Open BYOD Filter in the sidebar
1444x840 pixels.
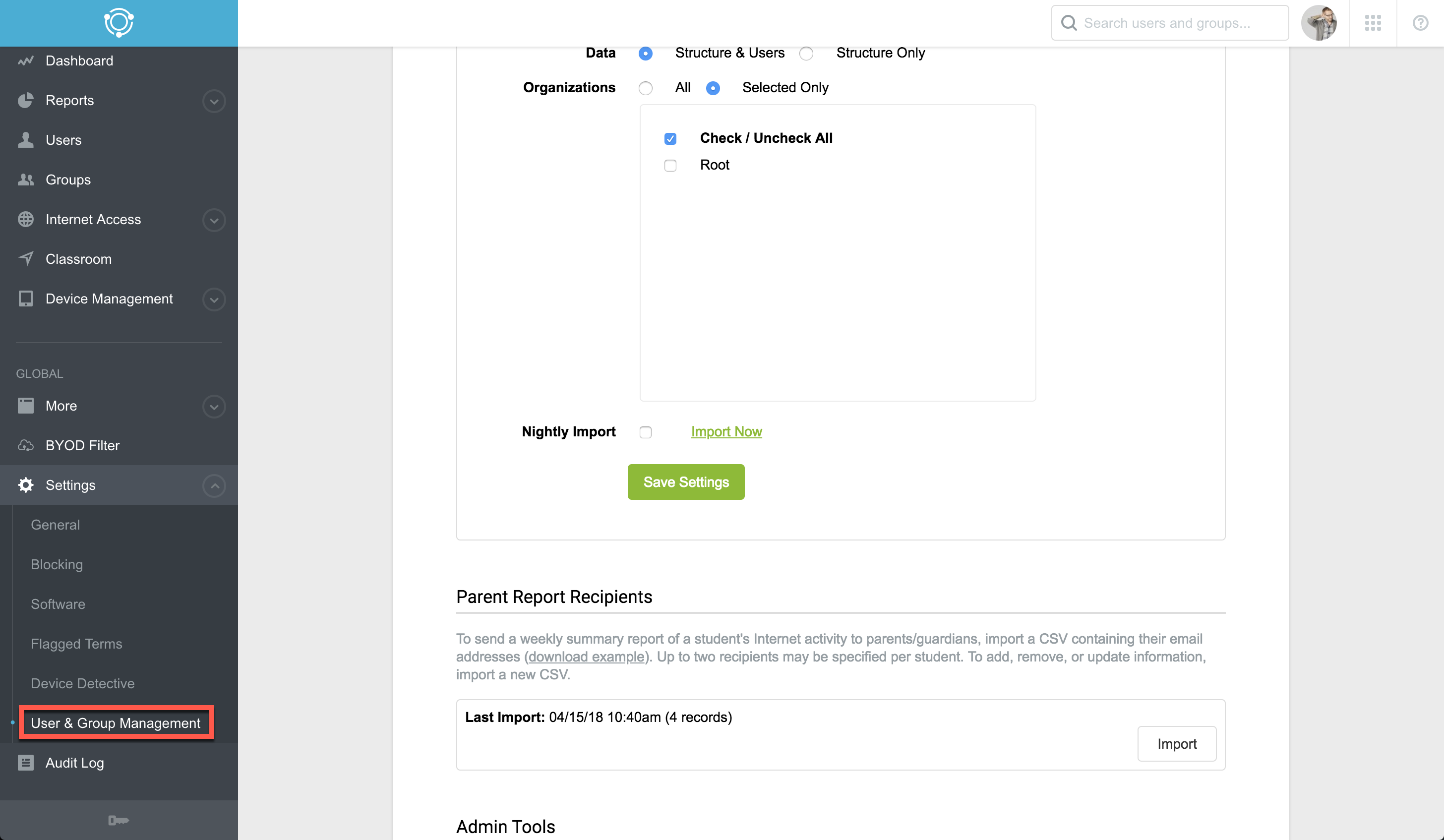[82, 445]
